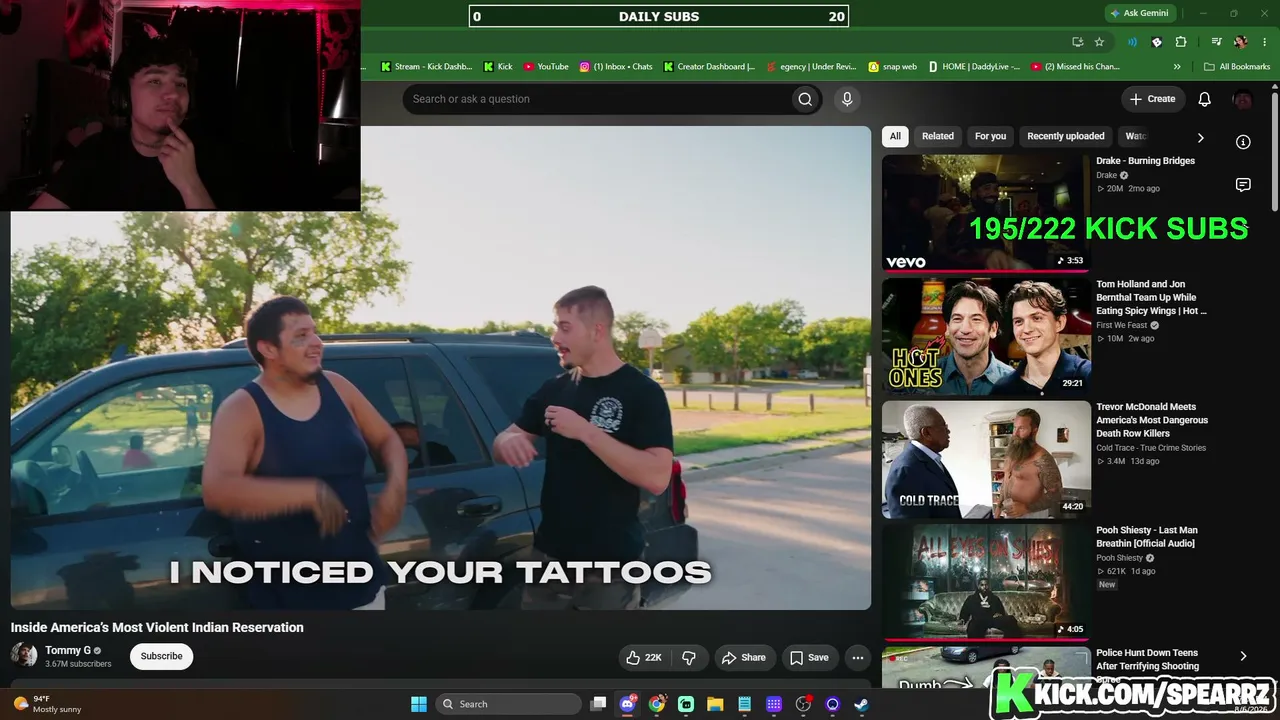Activate voice search microphone icon
This screenshot has width=1280, height=720.
[847, 99]
